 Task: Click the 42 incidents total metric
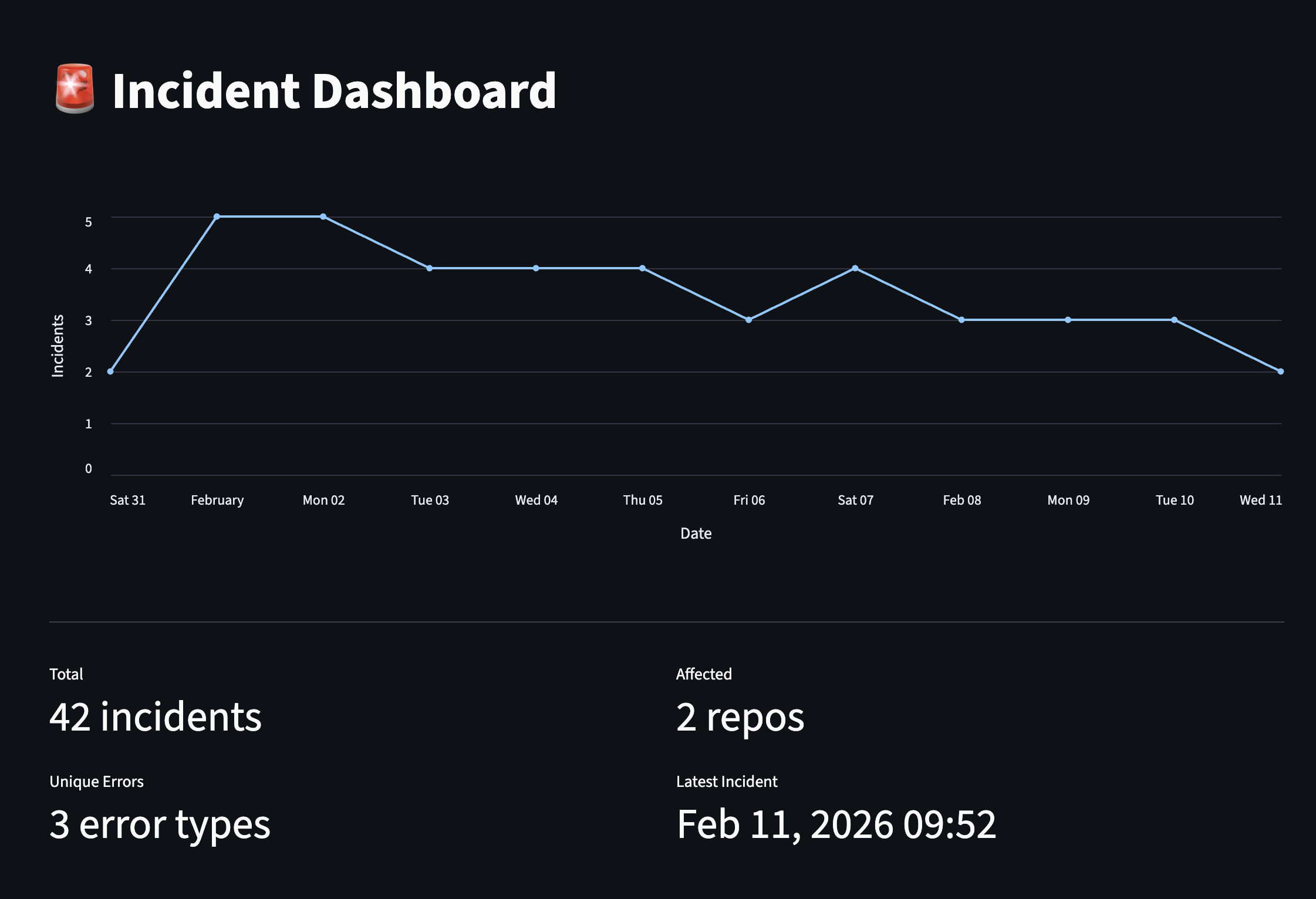pyautogui.click(x=156, y=717)
